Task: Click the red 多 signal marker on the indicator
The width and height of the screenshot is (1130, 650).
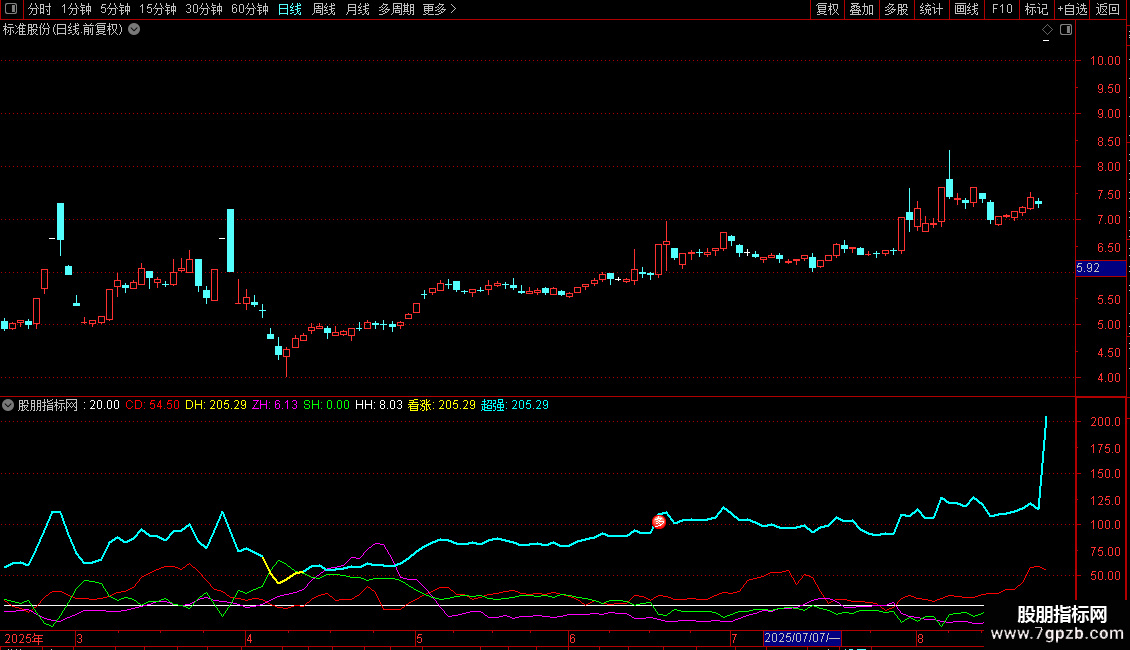Action: click(659, 522)
